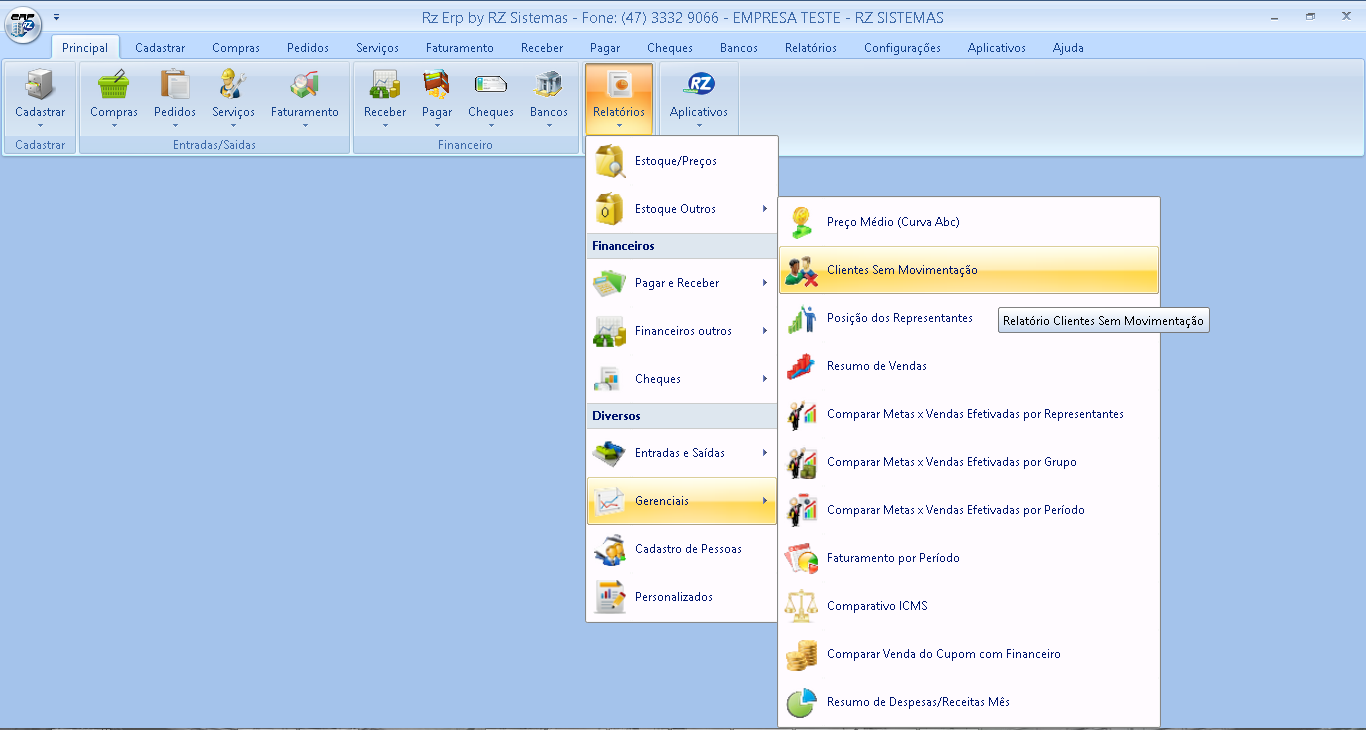Switch to the Faturamento ribbon tab
The width and height of the screenshot is (1367, 730).
pos(460,48)
